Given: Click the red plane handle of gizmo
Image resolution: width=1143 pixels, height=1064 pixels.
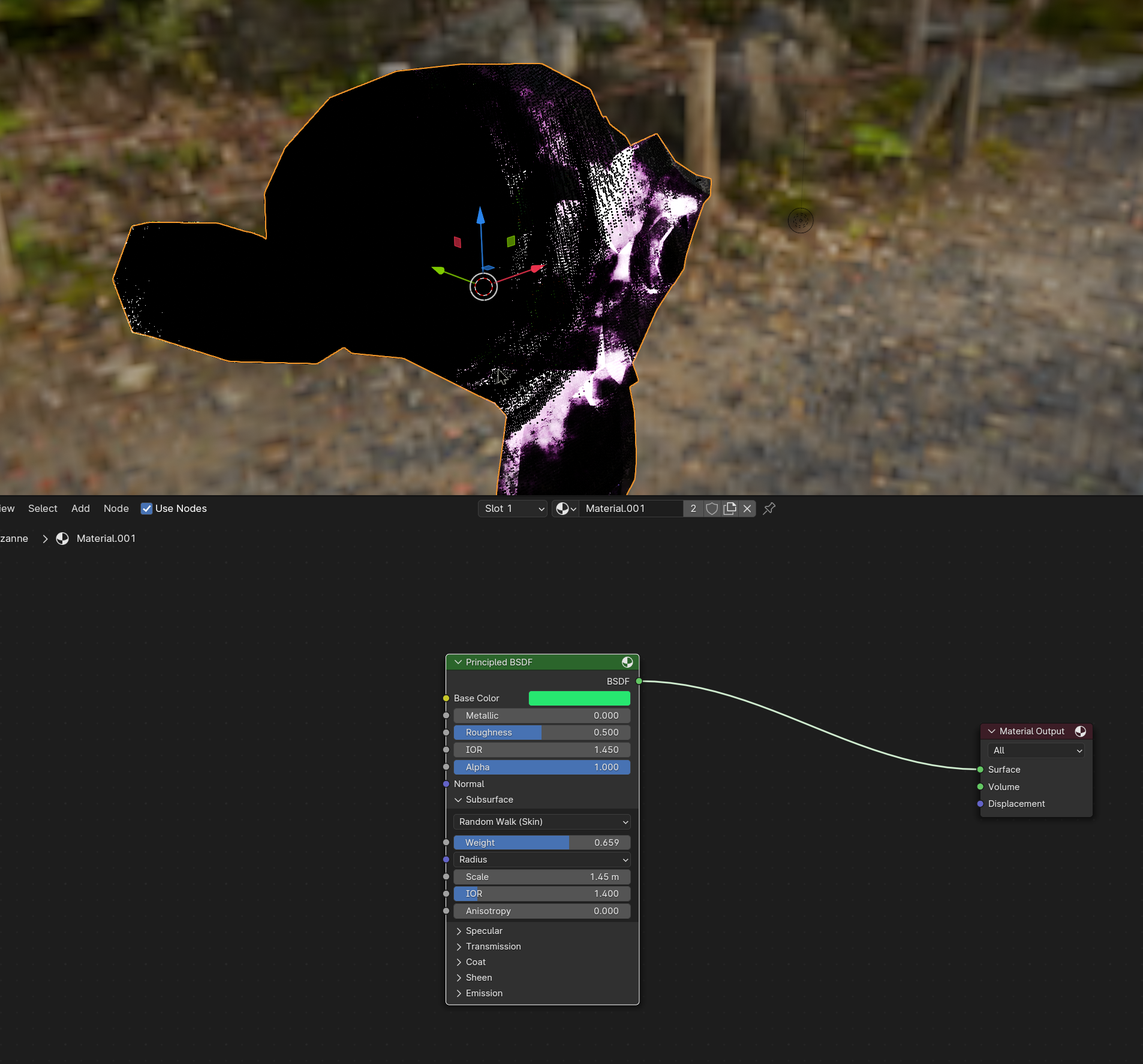Looking at the screenshot, I should (458, 242).
